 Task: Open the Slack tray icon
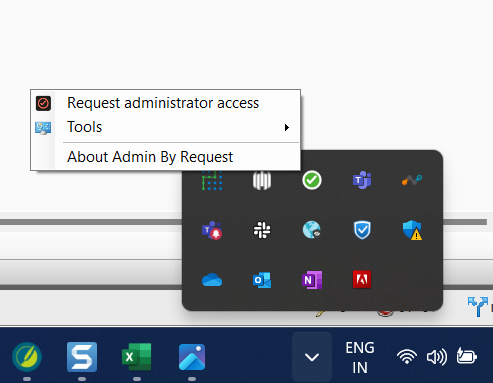click(262, 230)
